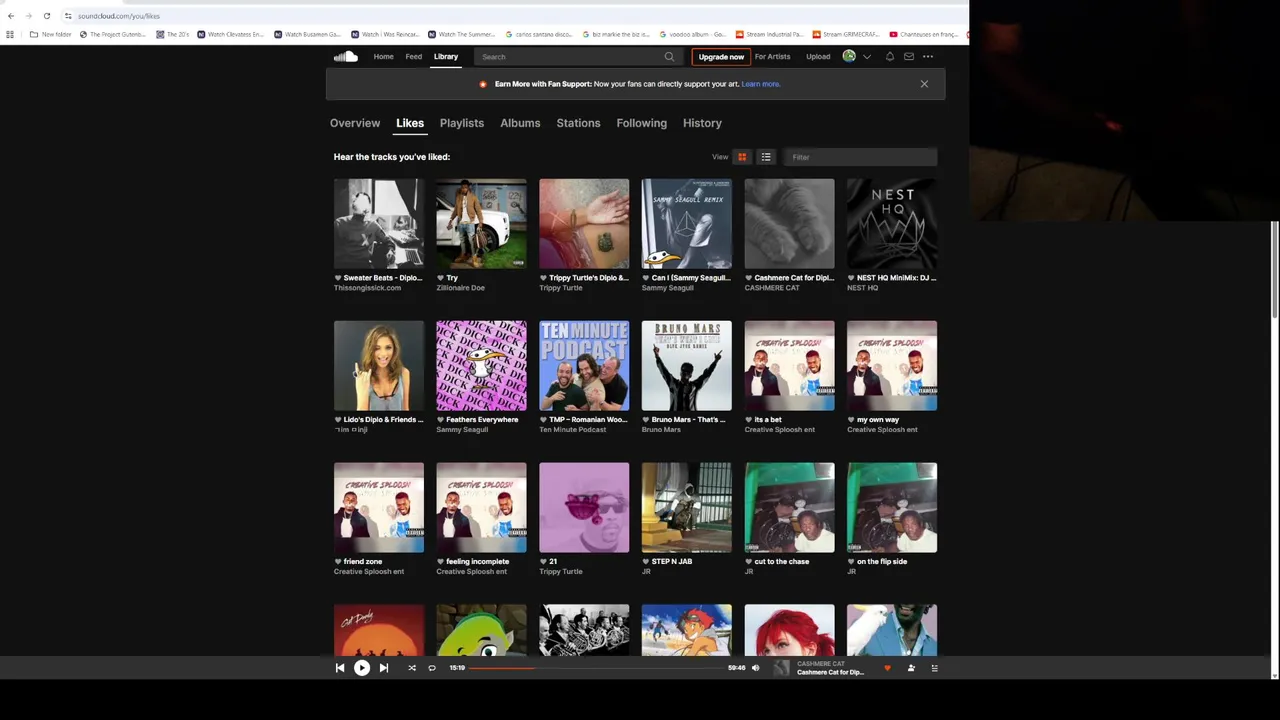The height and width of the screenshot is (720, 1280).
Task: Select the Likes tab
Action: click(x=410, y=123)
